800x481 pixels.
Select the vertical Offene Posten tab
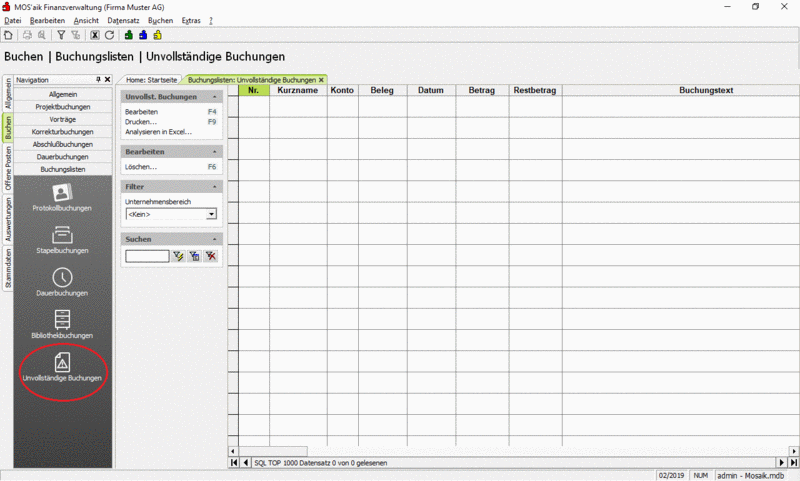(x=8, y=168)
